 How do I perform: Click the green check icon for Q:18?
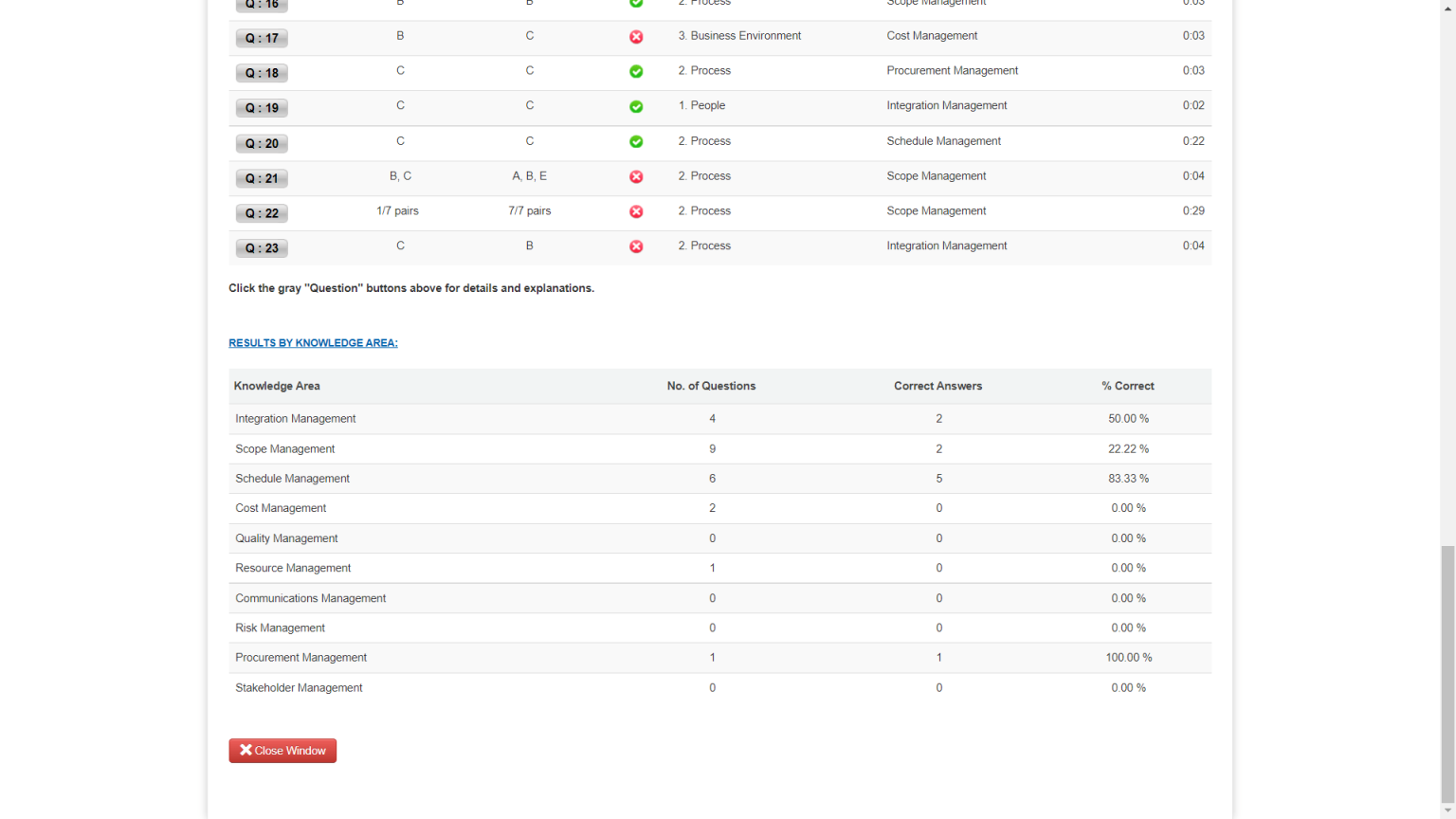[636, 72]
